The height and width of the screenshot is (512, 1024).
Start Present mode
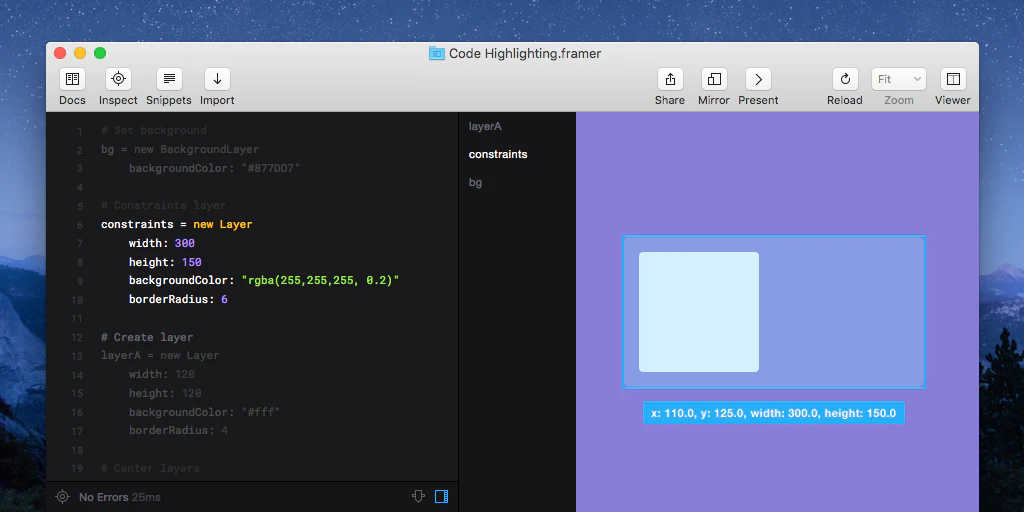[758, 80]
